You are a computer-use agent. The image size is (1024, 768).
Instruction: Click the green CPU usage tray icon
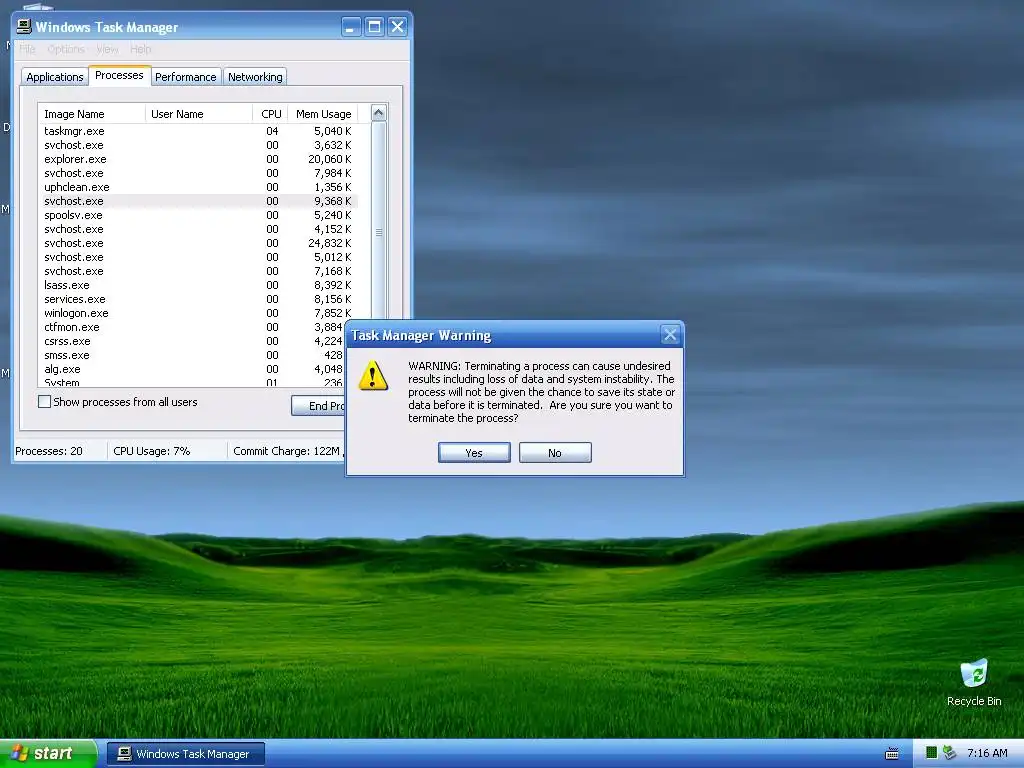[931, 753]
